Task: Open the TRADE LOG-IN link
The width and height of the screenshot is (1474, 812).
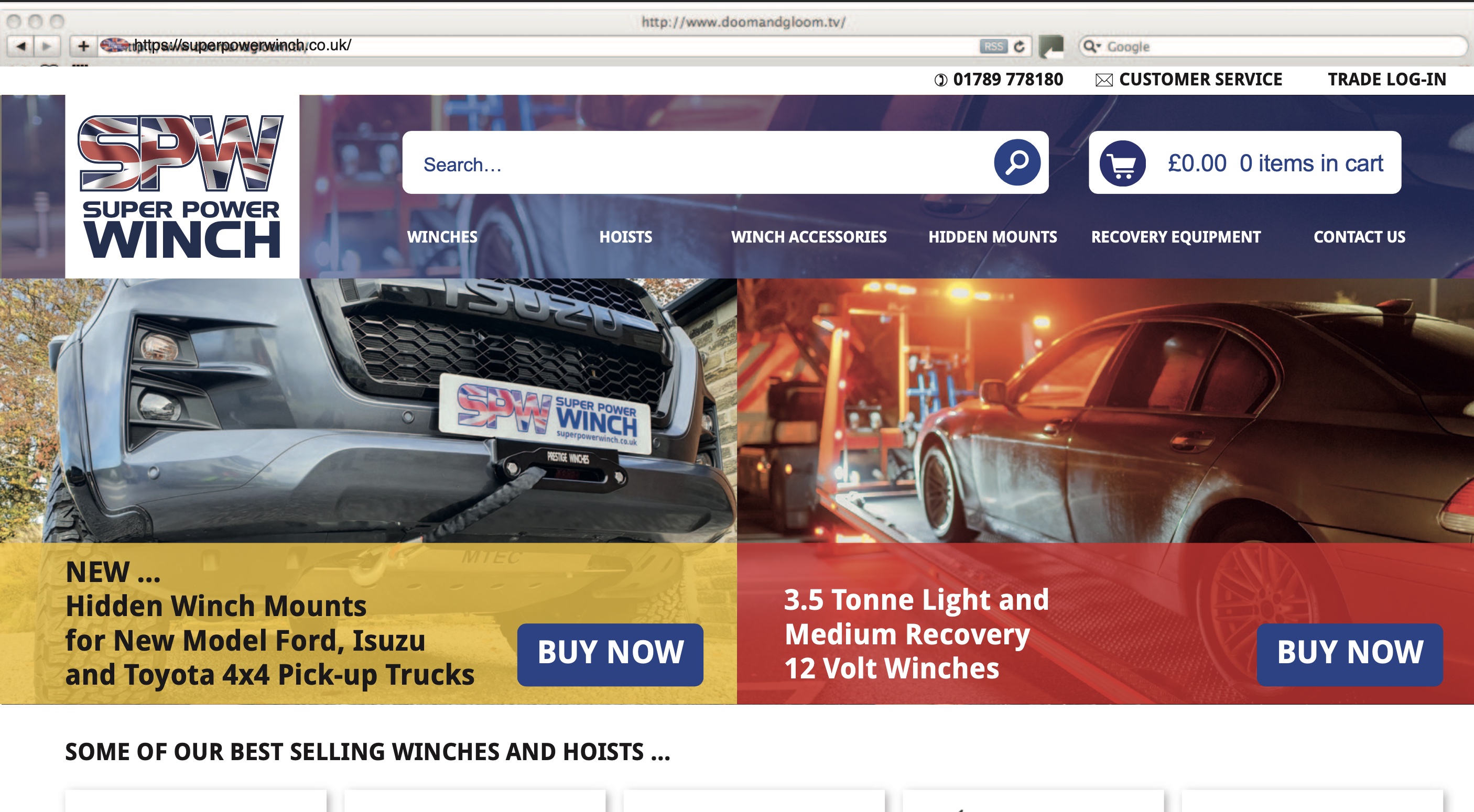Action: pyautogui.click(x=1387, y=80)
